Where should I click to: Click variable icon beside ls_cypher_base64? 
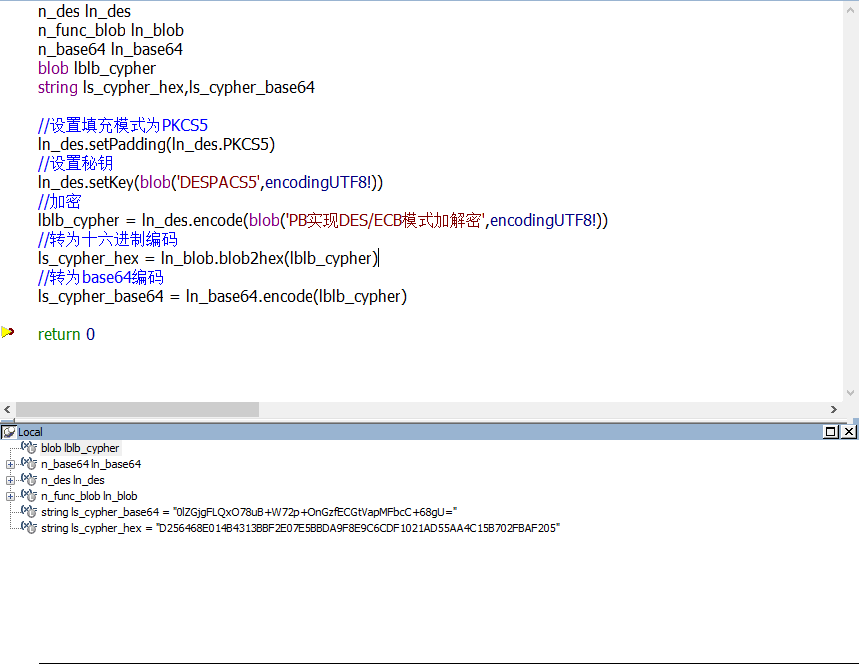(29, 511)
